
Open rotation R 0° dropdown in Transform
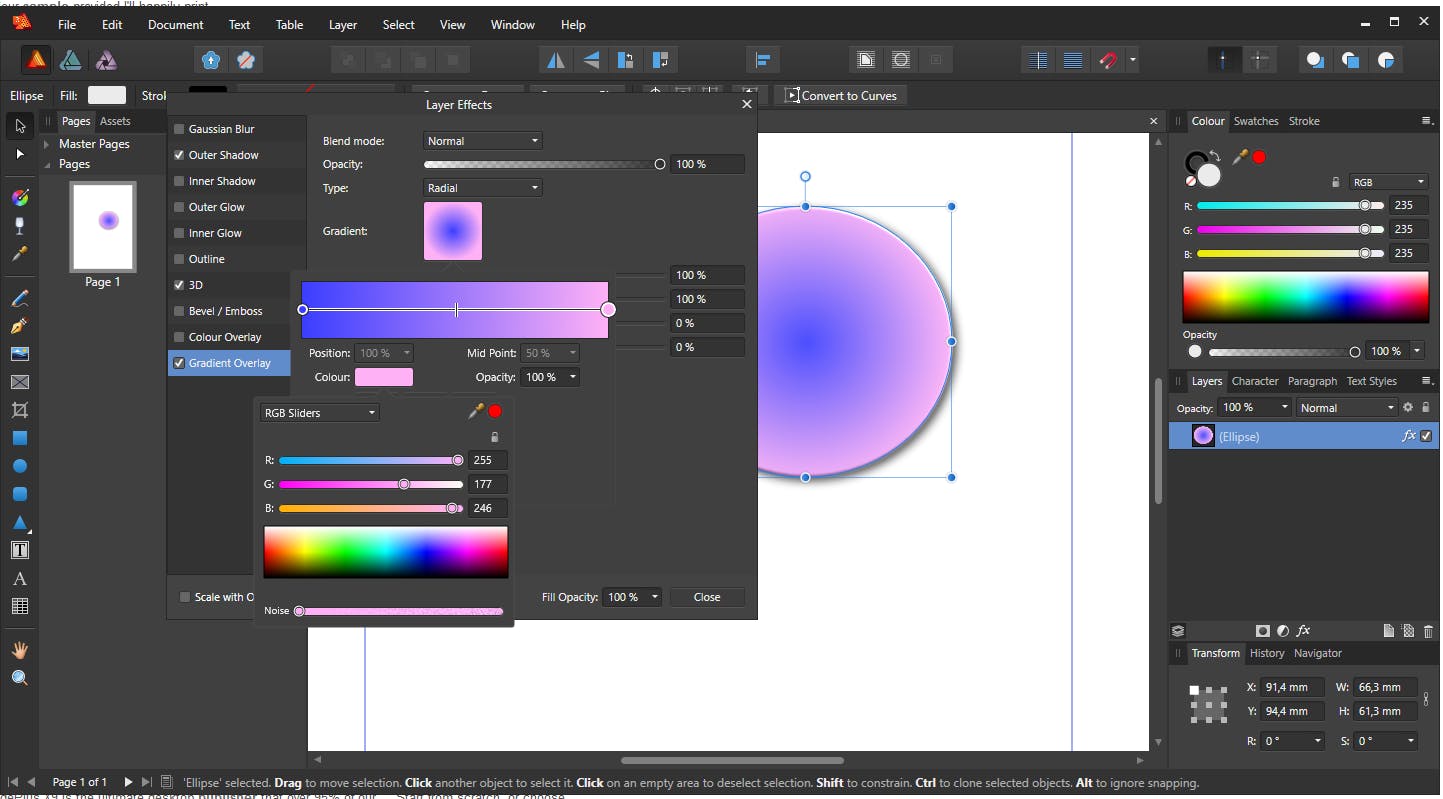click(x=1292, y=741)
